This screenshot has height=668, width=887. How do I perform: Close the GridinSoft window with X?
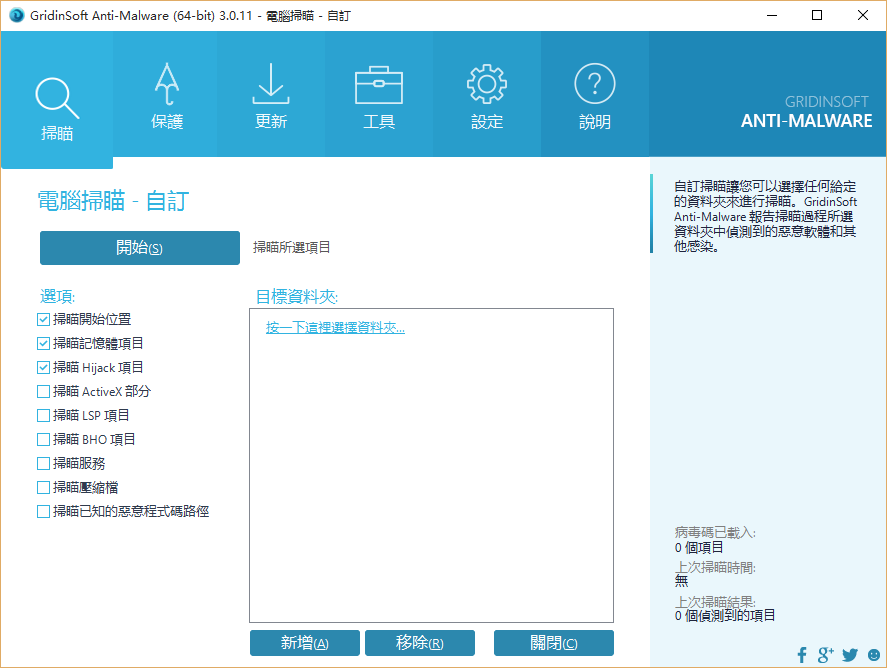(863, 15)
